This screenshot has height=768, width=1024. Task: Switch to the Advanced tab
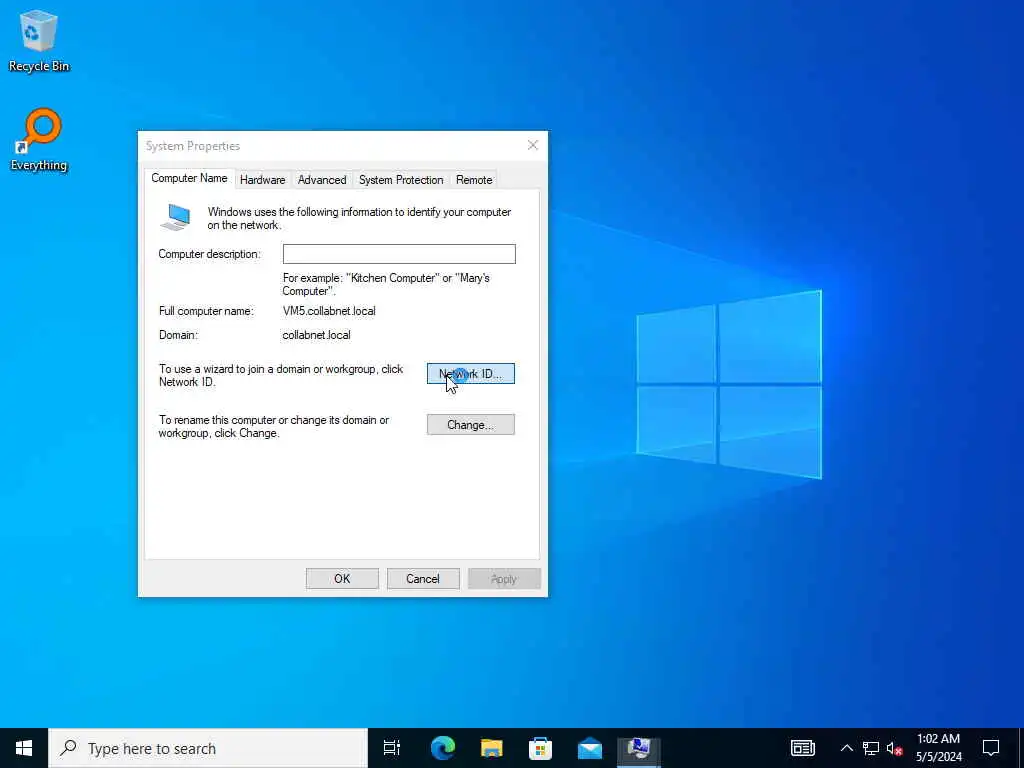(x=322, y=180)
